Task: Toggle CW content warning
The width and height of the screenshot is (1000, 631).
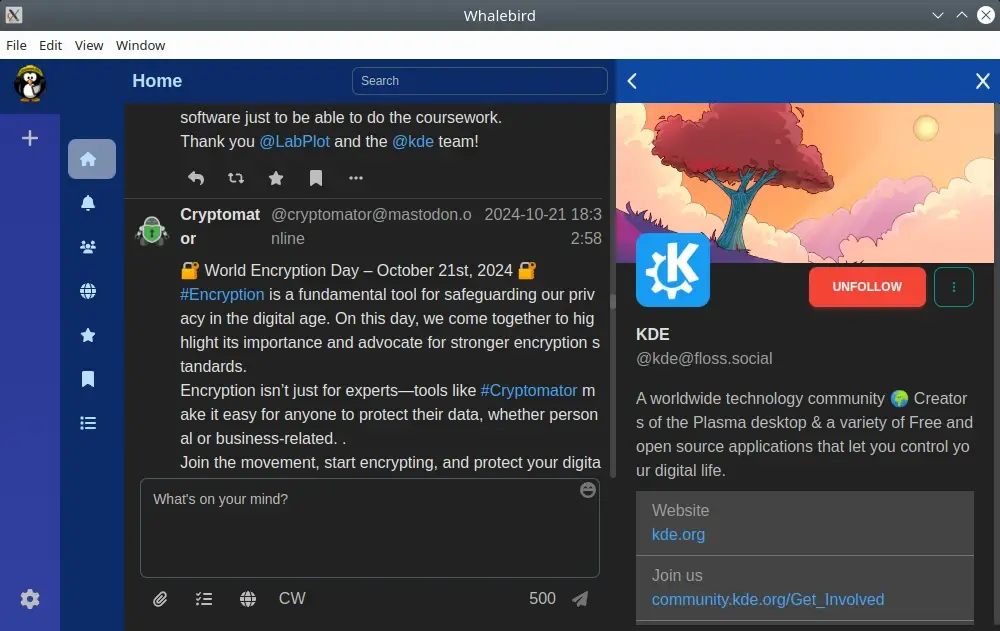Action: 292,598
